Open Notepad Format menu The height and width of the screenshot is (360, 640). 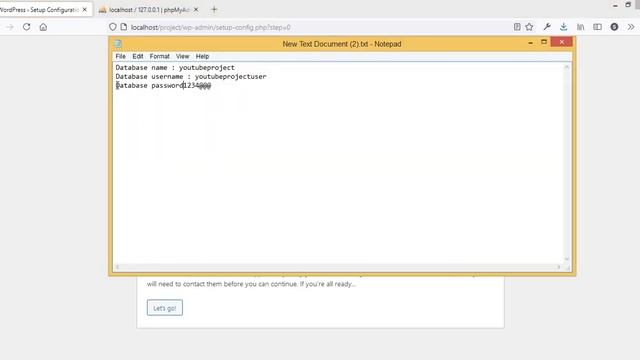coord(159,56)
